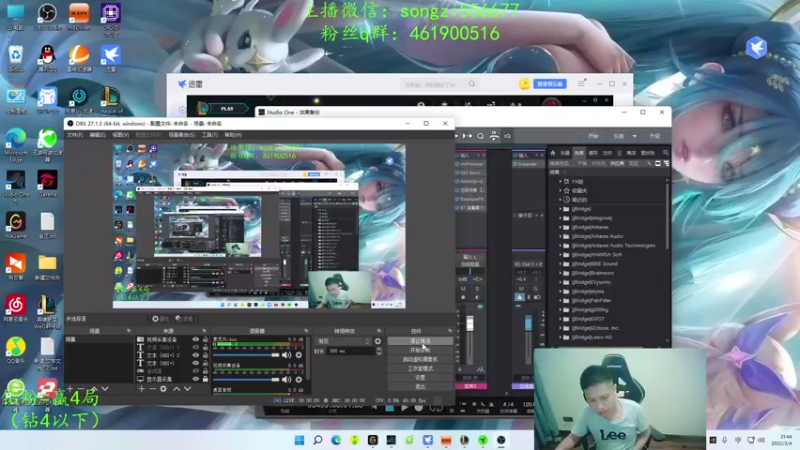Expand the [jBridge]Brainworx folder

[560, 273]
